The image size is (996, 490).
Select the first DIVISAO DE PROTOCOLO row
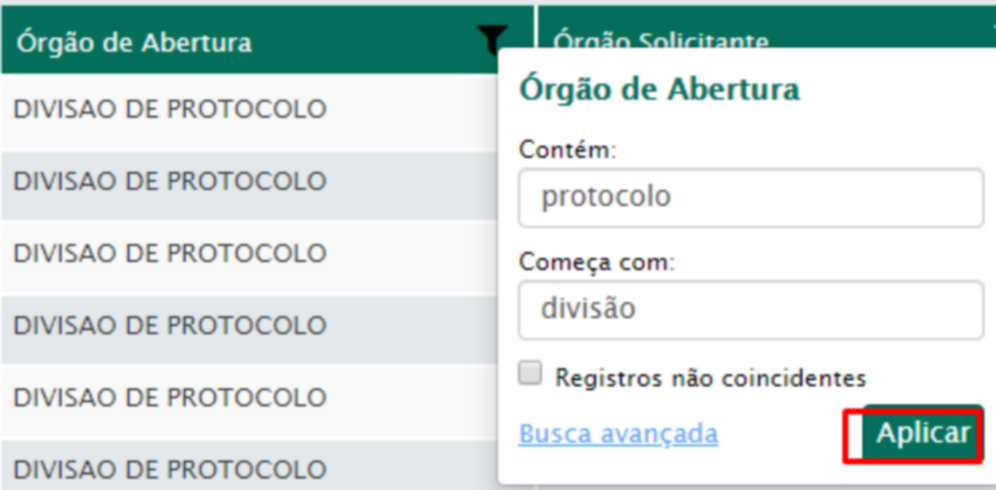point(249,111)
